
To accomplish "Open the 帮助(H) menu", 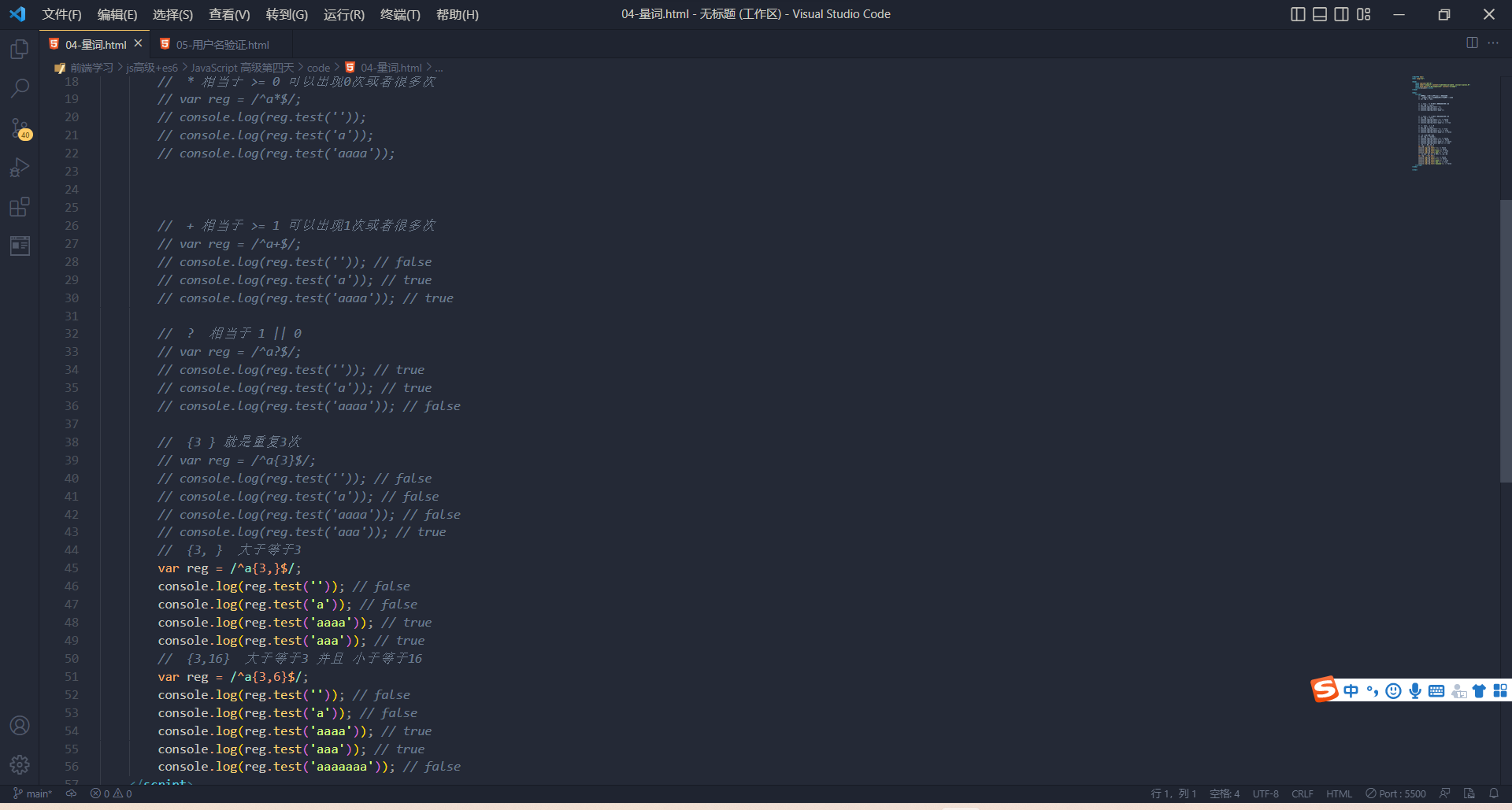I will pyautogui.click(x=457, y=14).
